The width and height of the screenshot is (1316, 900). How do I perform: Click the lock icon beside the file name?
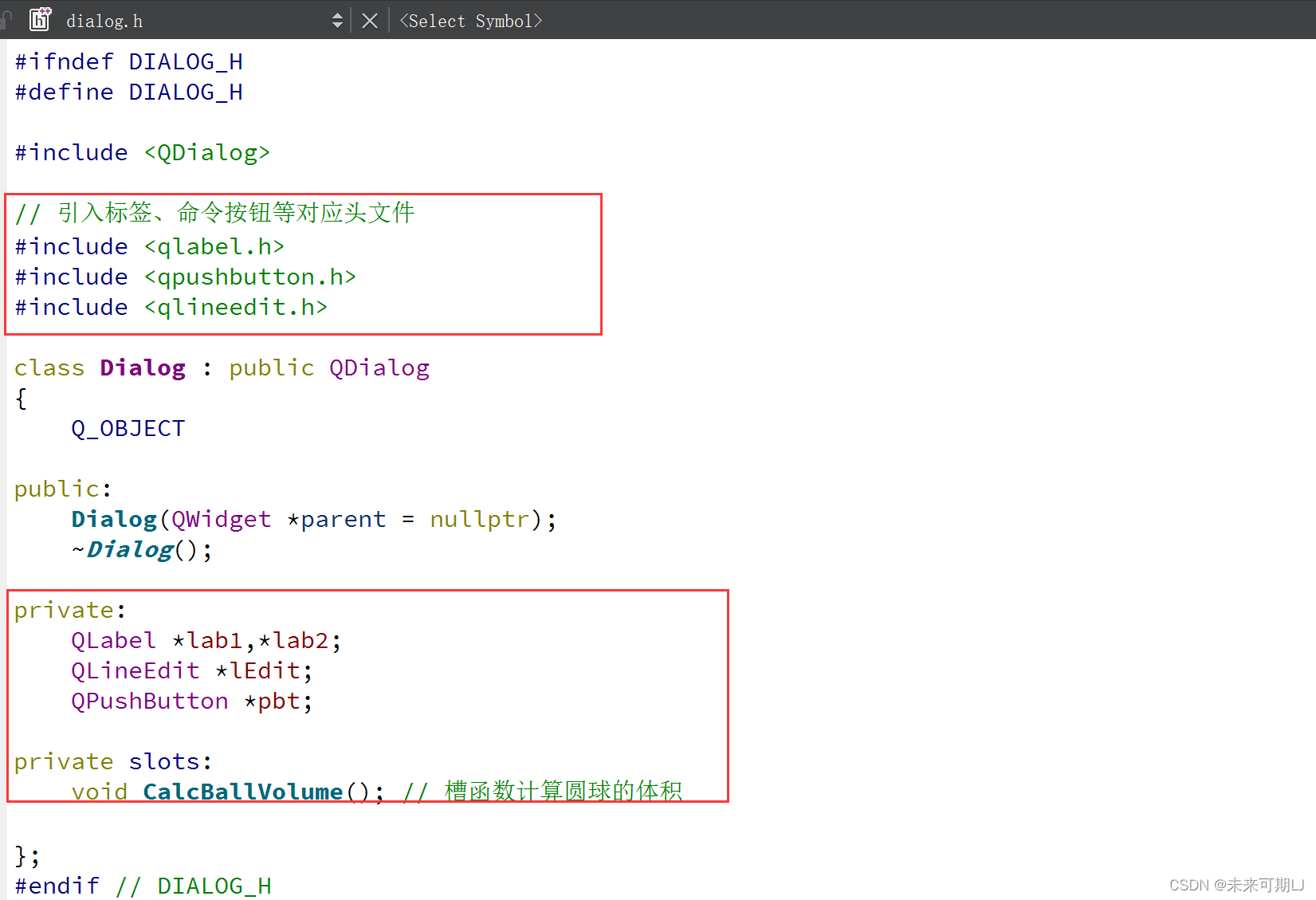6,19
